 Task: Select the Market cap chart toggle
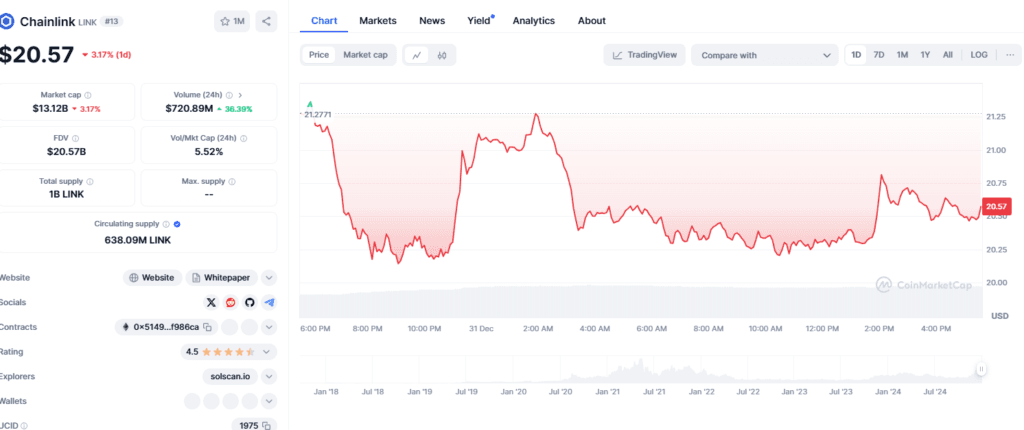[365, 55]
